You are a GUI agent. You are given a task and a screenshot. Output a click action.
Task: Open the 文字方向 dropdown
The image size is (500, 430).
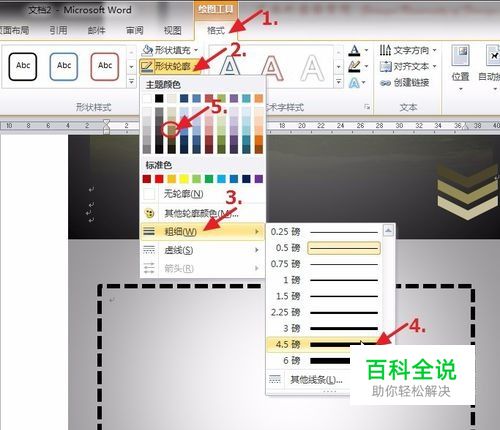(408, 50)
